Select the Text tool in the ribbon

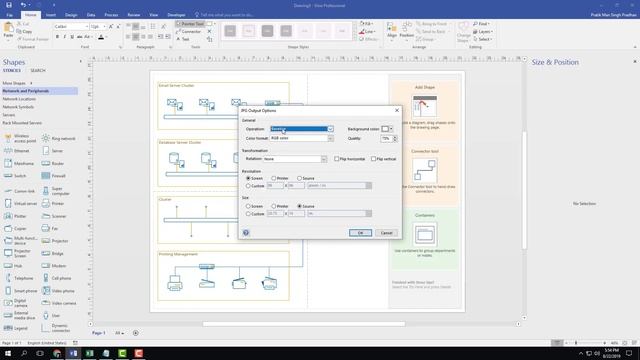183,39
